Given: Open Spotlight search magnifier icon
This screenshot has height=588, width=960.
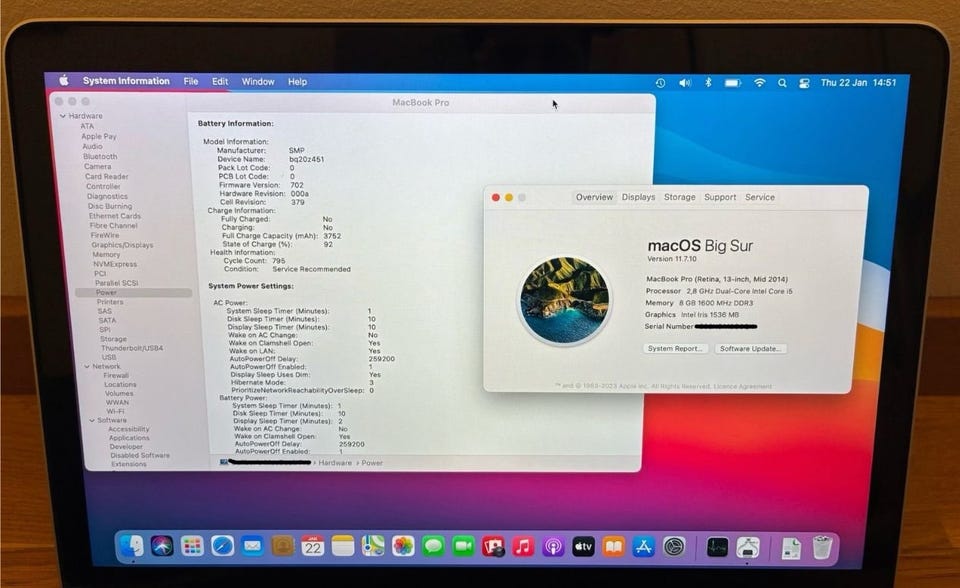Looking at the screenshot, I should tap(782, 83).
